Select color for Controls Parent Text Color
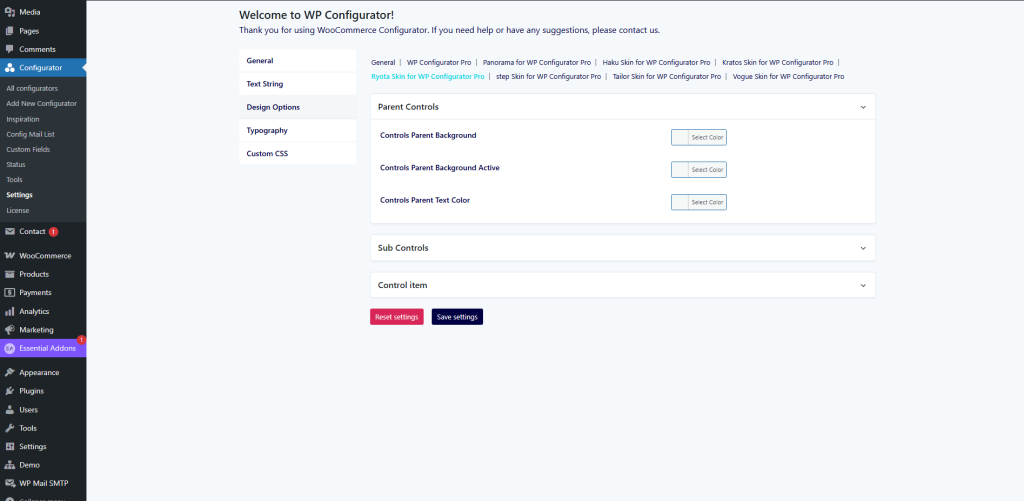The image size is (1024, 501). click(699, 202)
